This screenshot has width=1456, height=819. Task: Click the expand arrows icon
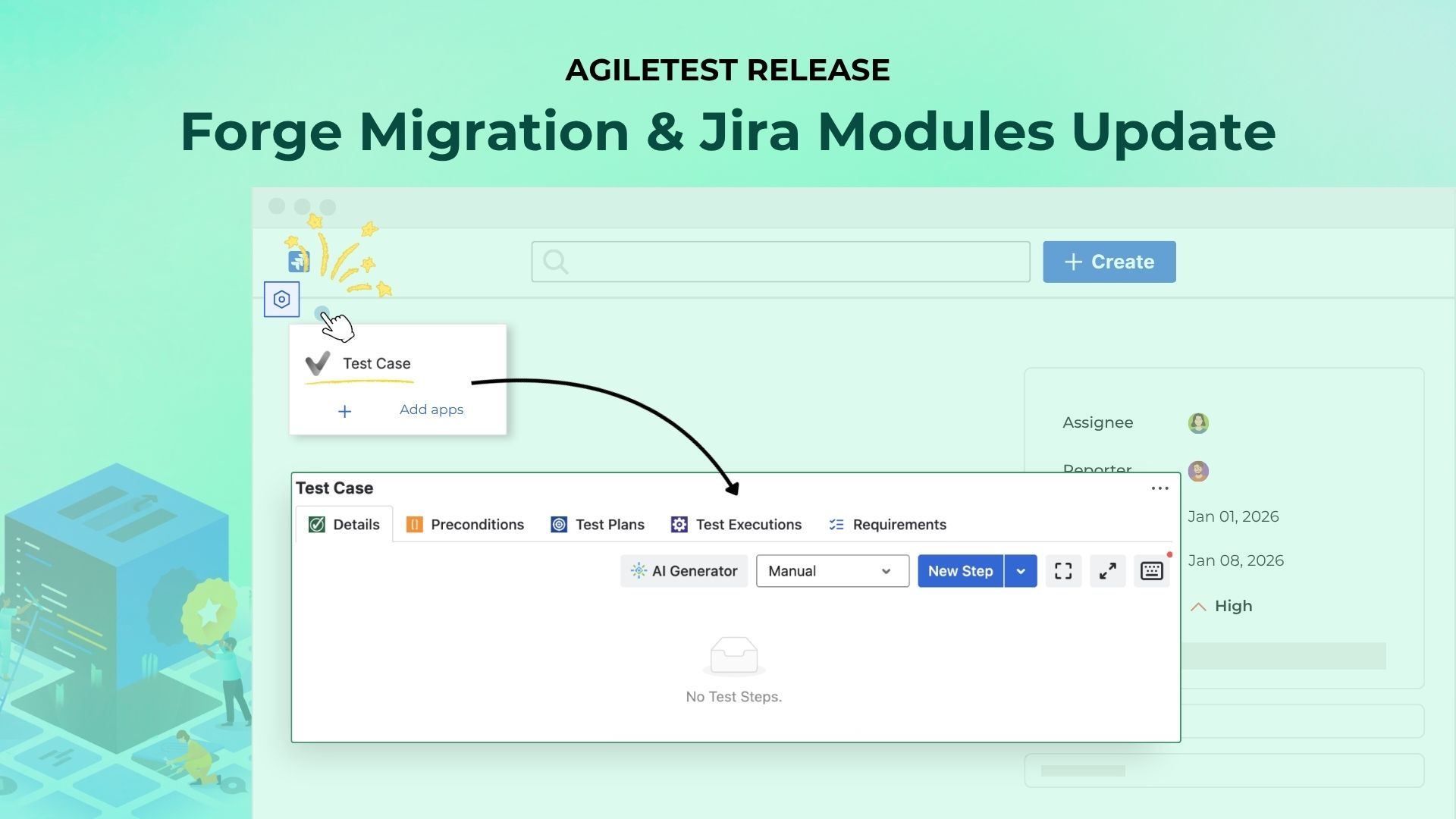(1108, 571)
